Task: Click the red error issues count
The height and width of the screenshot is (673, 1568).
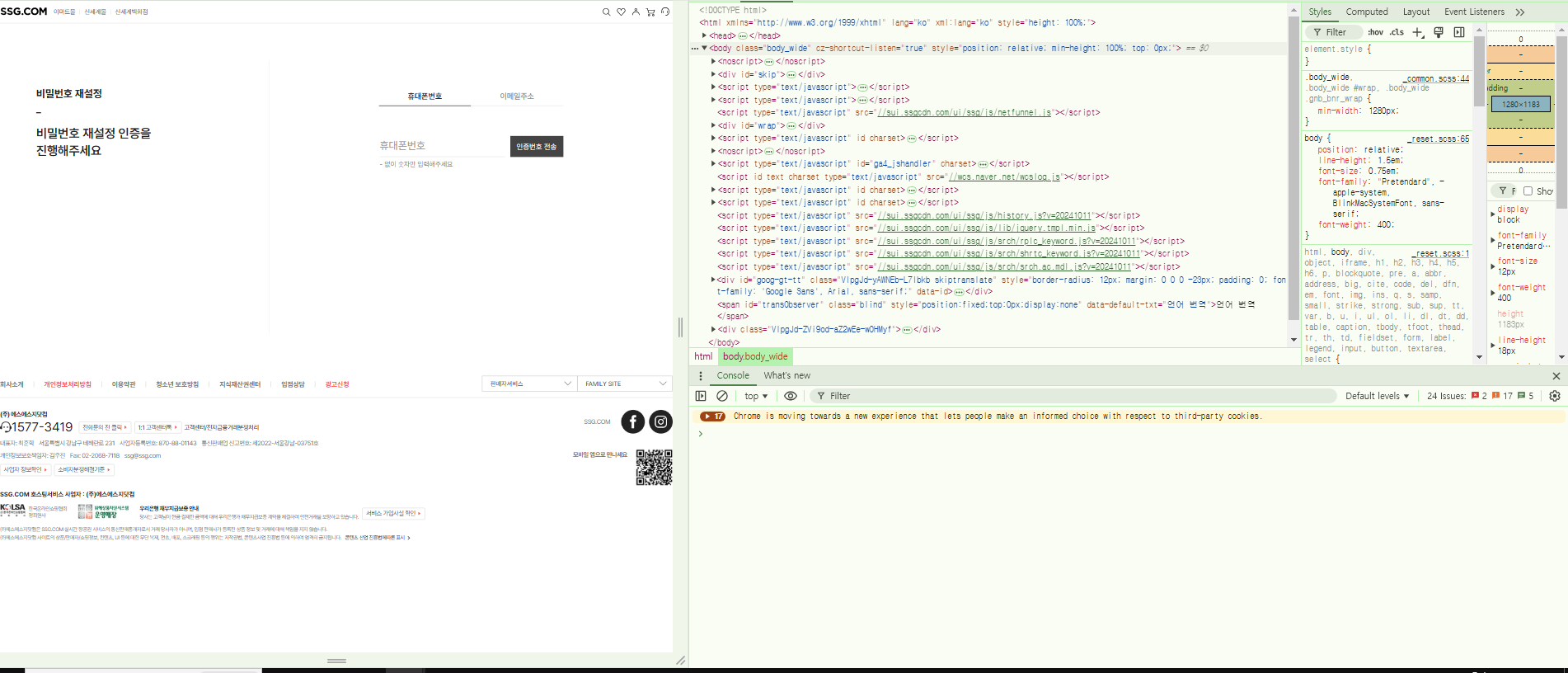Action: pyautogui.click(x=1479, y=396)
